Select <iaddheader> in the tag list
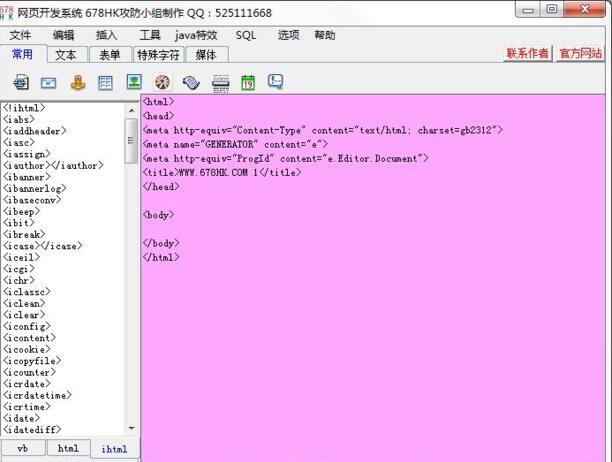The height and width of the screenshot is (462, 612). 35,131
